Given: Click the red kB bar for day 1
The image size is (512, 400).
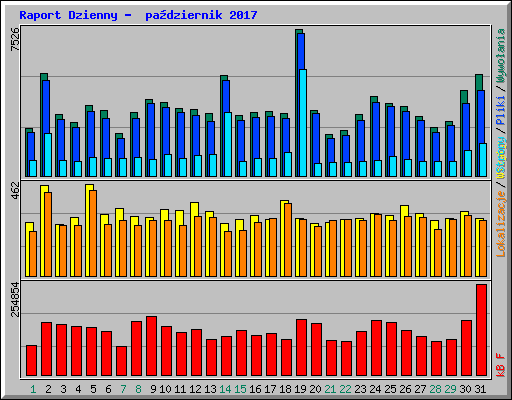Looking at the screenshot, I should [31, 361].
